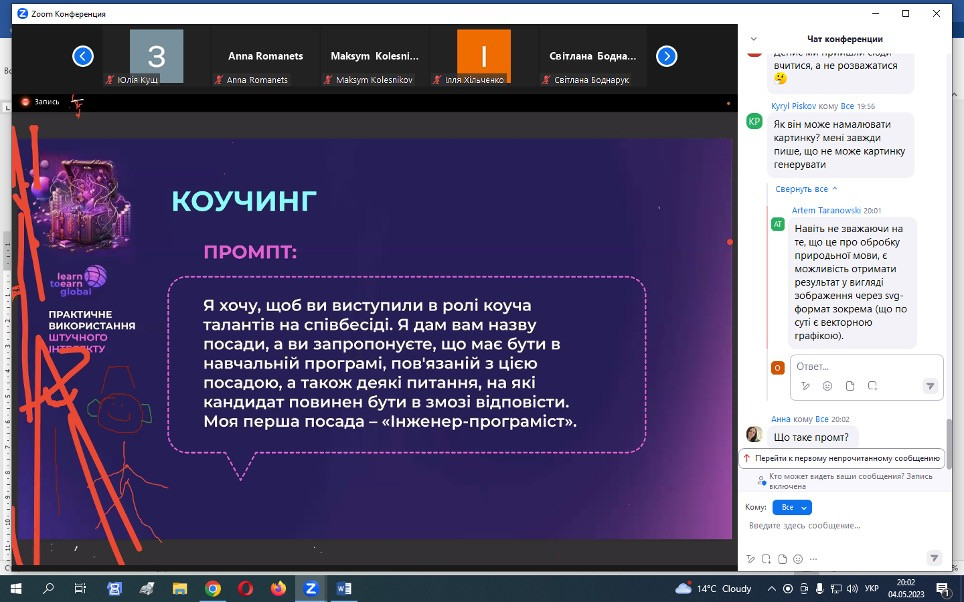
Task: Select Ілля Хільченко participant tile
Action: pos(484,57)
